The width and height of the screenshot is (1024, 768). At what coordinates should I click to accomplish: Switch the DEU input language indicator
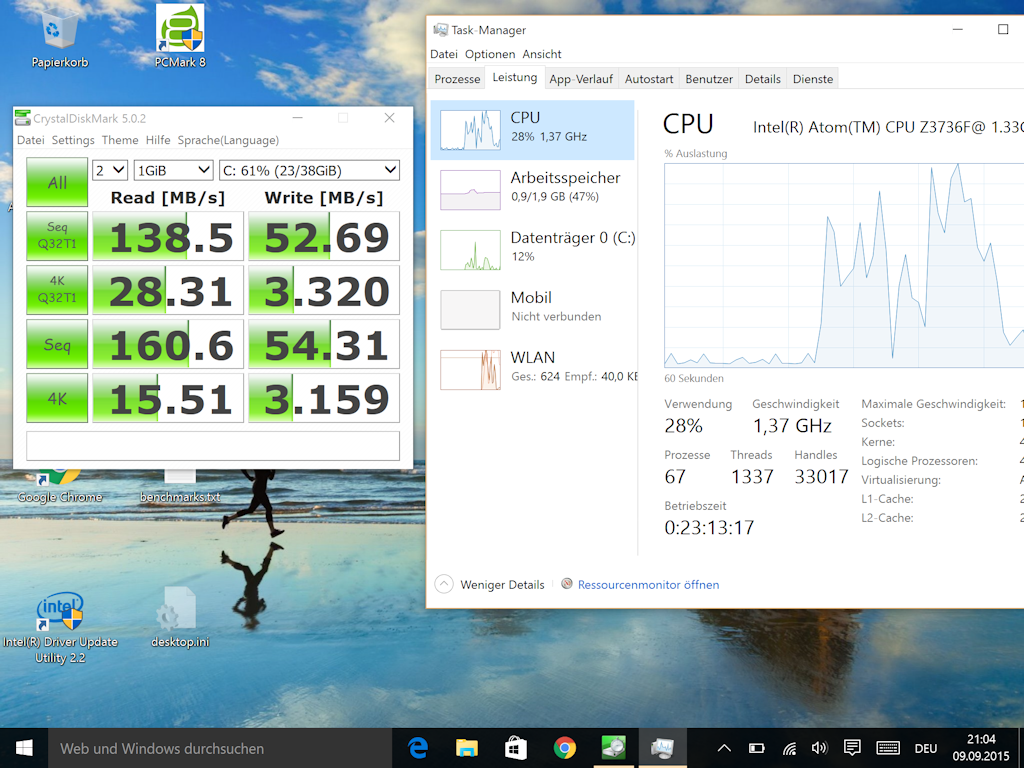click(x=925, y=748)
